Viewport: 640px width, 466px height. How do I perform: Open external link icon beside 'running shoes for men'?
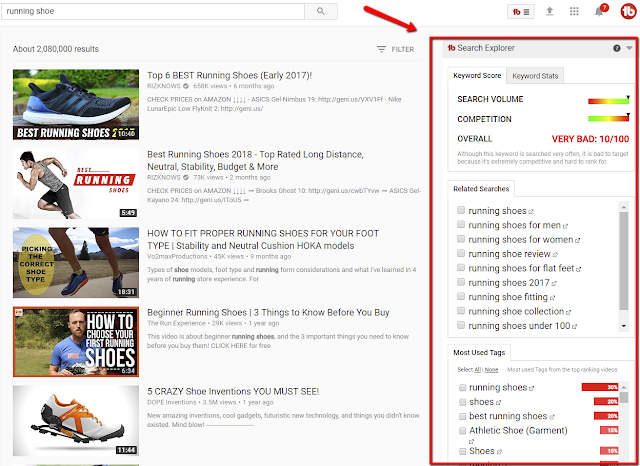click(565, 226)
